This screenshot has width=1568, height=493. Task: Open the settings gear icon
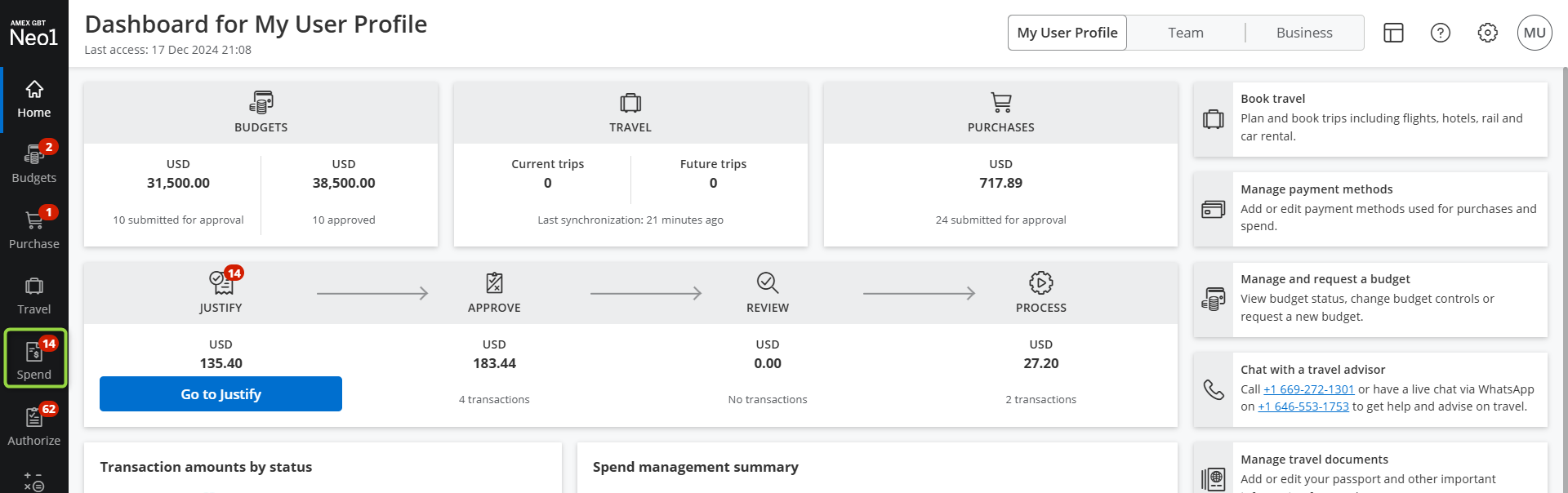tap(1487, 33)
